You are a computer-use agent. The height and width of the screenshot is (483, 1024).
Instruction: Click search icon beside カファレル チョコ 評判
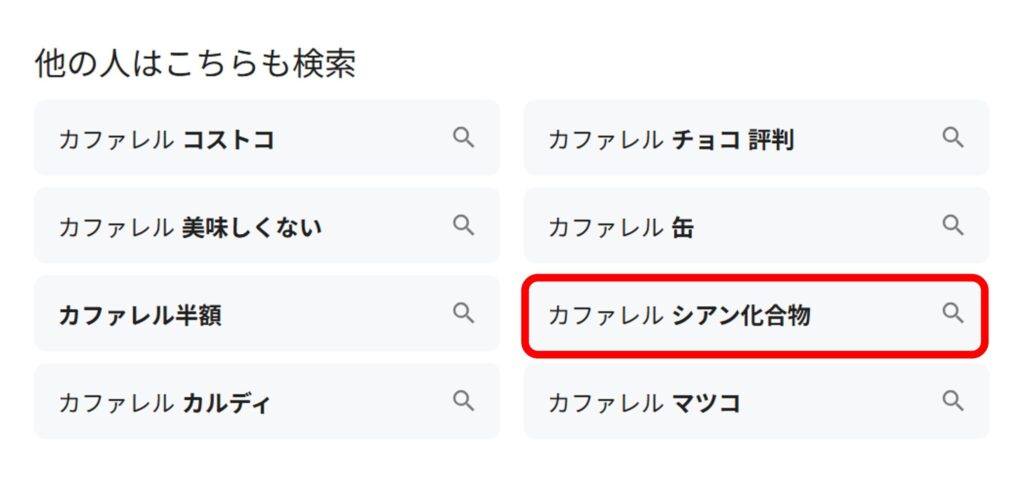[x=953, y=138]
